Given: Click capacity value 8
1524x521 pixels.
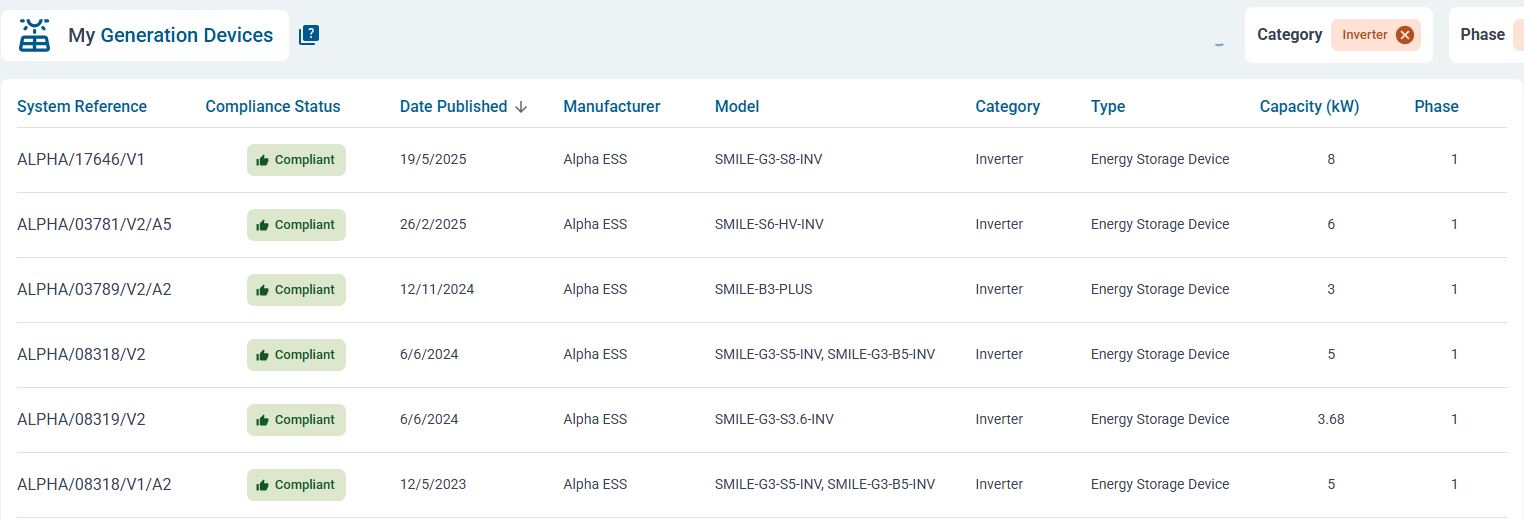Looking at the screenshot, I should point(1331,159).
